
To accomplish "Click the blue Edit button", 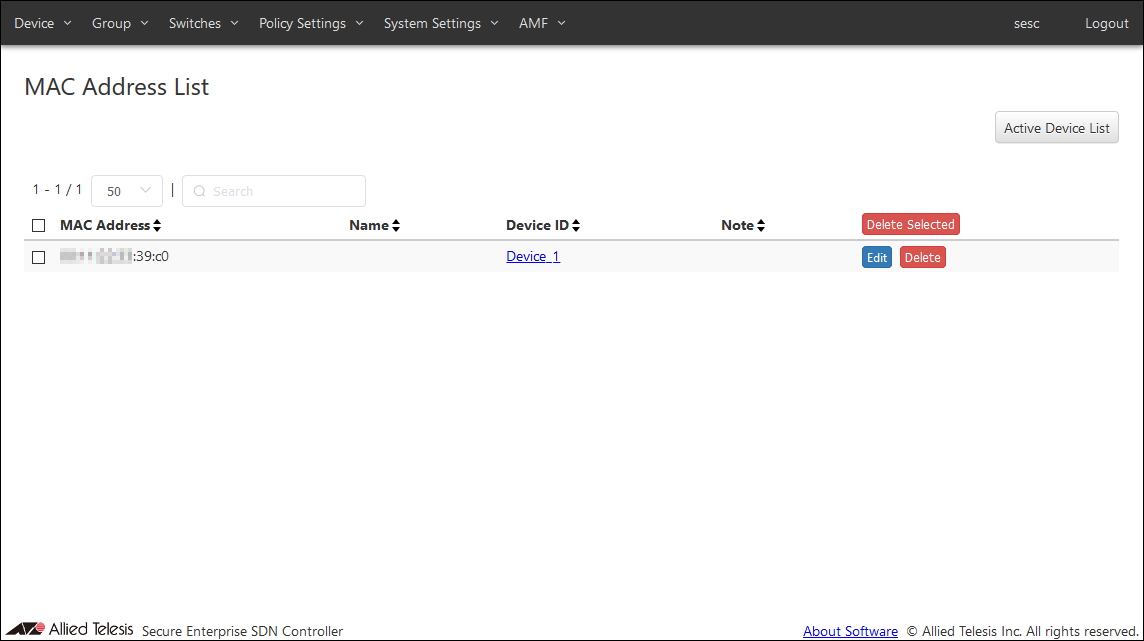I will coord(876,257).
